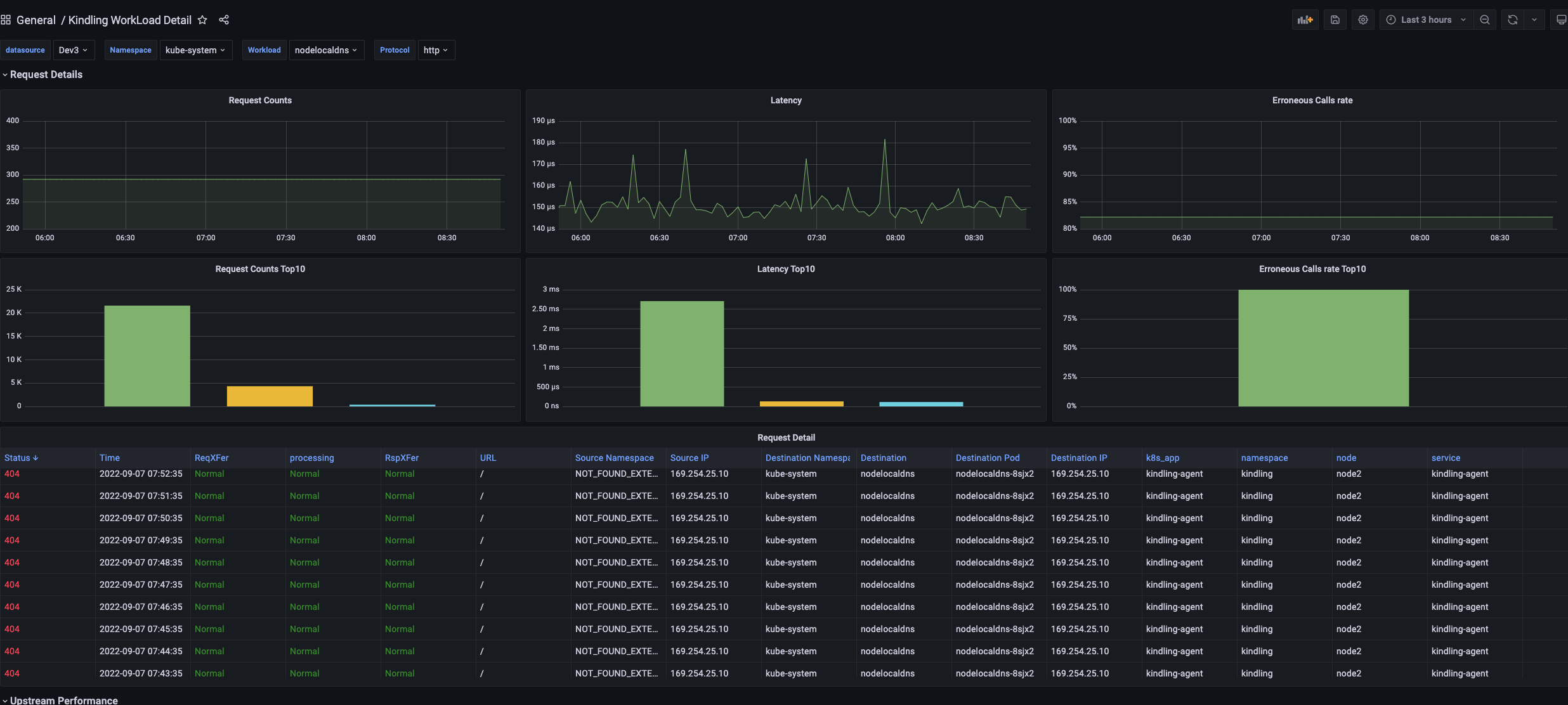Viewport: 1568px width, 705px height.
Task: Open the http protocol dropdown
Action: pos(436,50)
